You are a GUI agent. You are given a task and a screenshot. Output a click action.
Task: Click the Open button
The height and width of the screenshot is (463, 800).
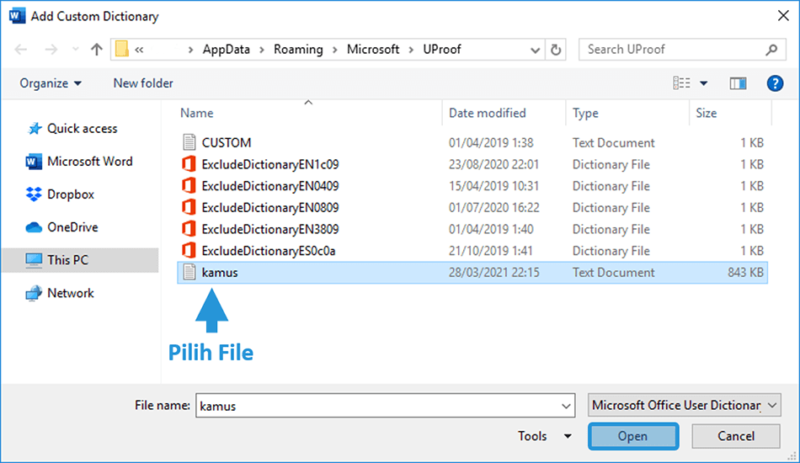coord(633,436)
